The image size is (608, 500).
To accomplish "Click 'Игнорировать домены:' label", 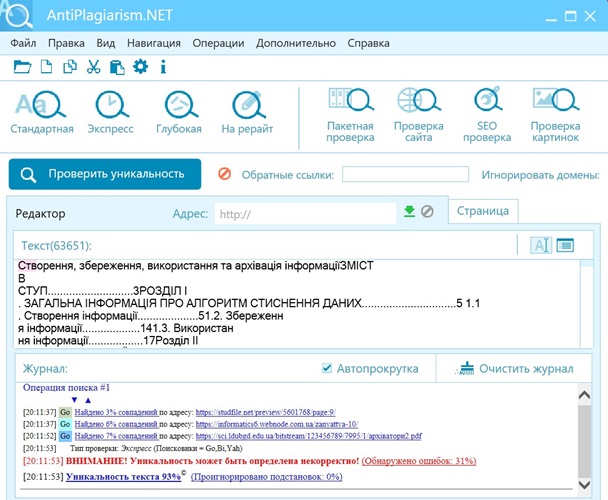I will pos(541,175).
